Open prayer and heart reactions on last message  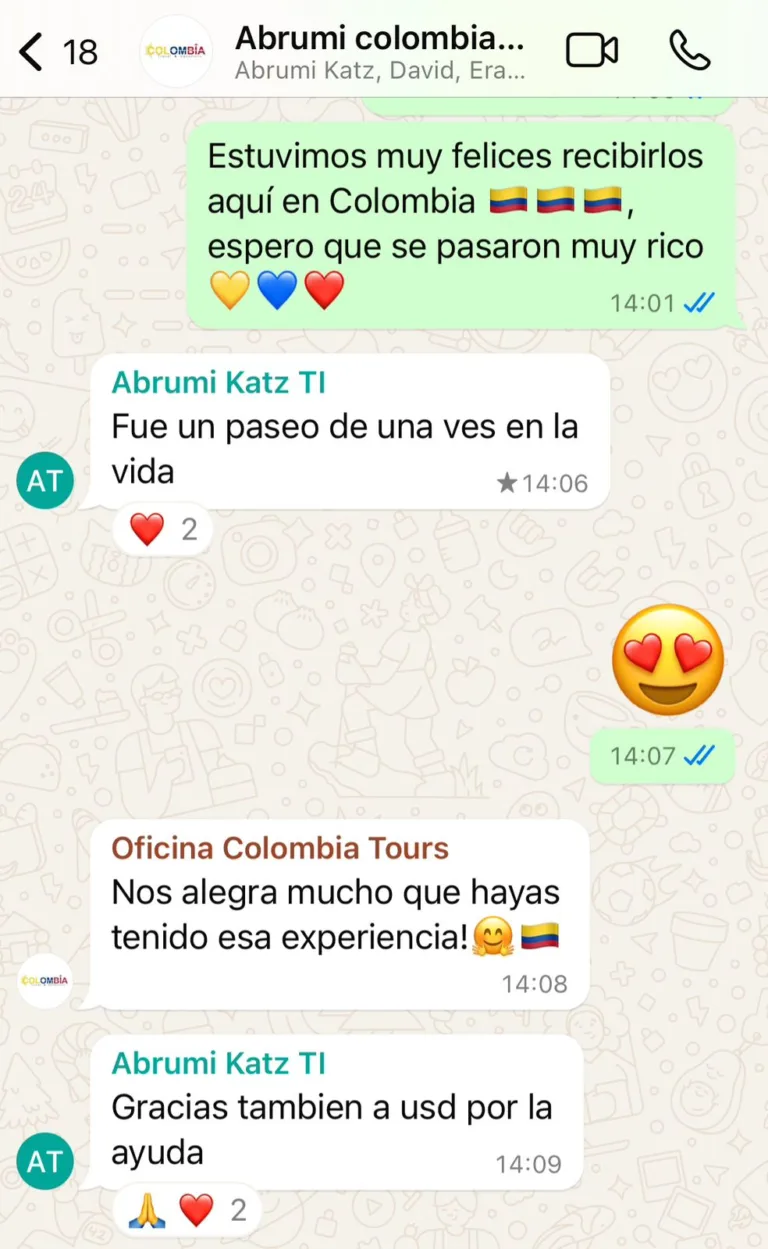[x=187, y=1210]
